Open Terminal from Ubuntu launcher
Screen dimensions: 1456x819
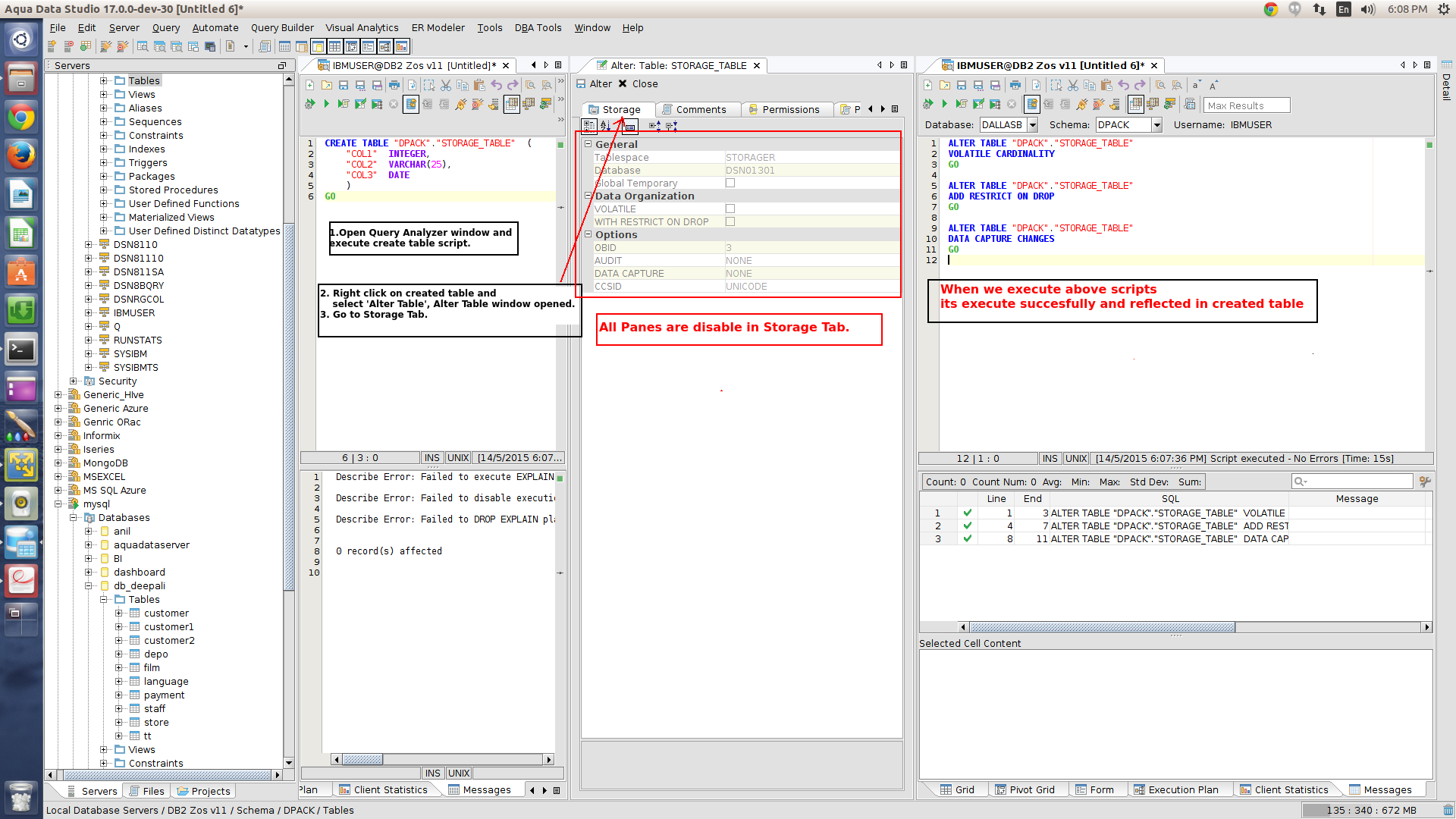[21, 350]
